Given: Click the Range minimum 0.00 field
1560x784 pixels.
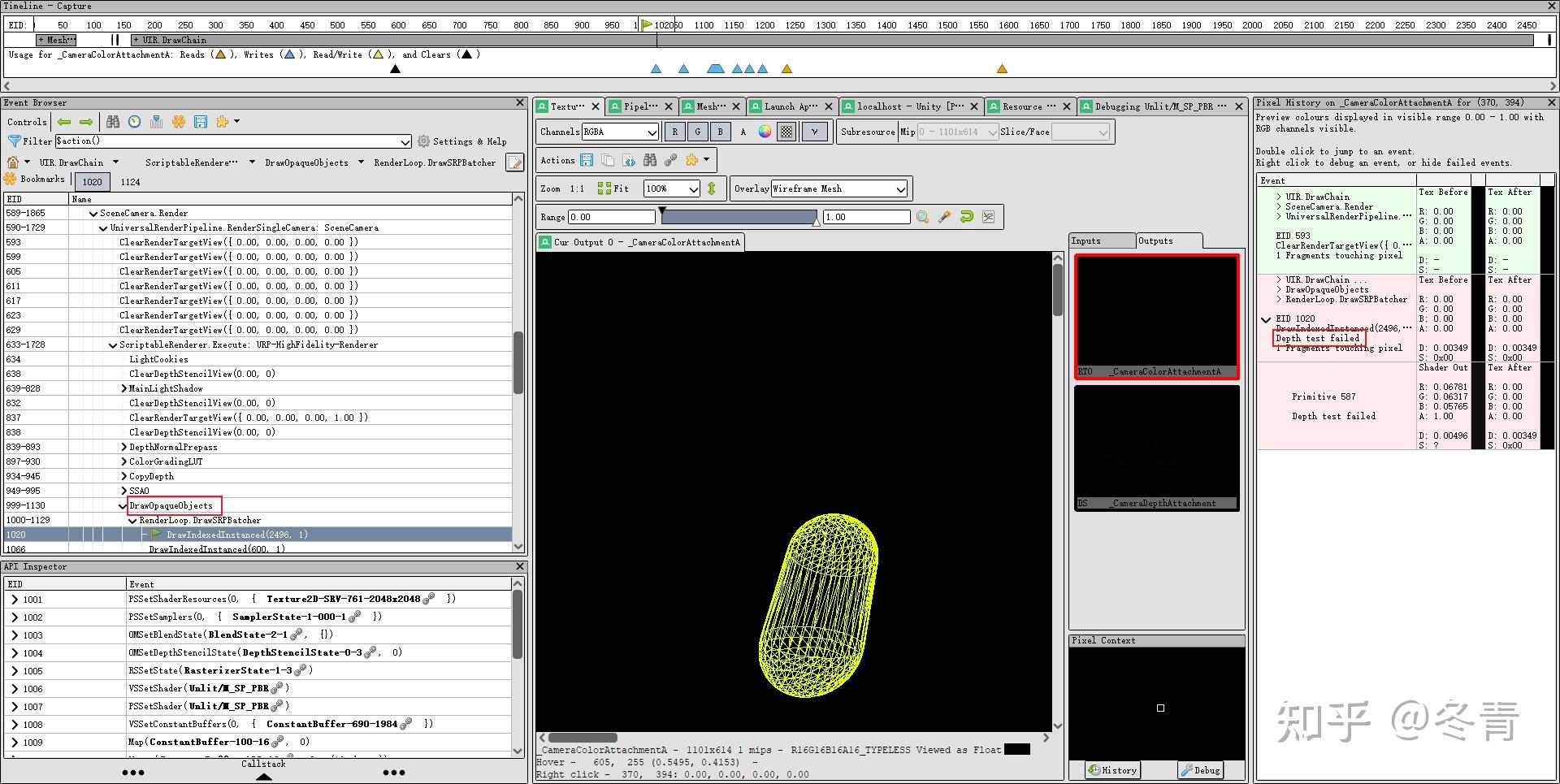Looking at the screenshot, I should click(x=611, y=217).
